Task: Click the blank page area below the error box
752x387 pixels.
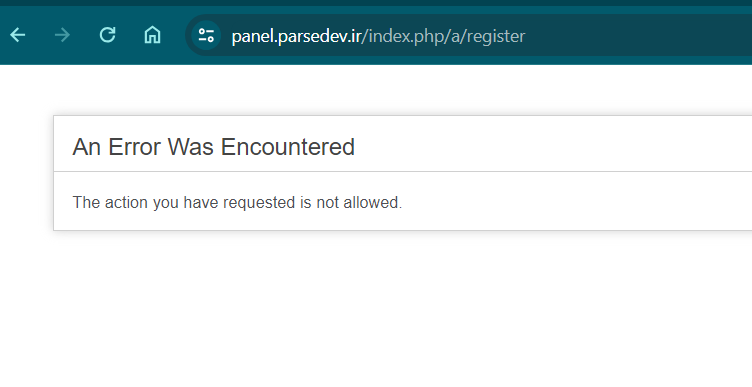Action: pyautogui.click(x=376, y=312)
